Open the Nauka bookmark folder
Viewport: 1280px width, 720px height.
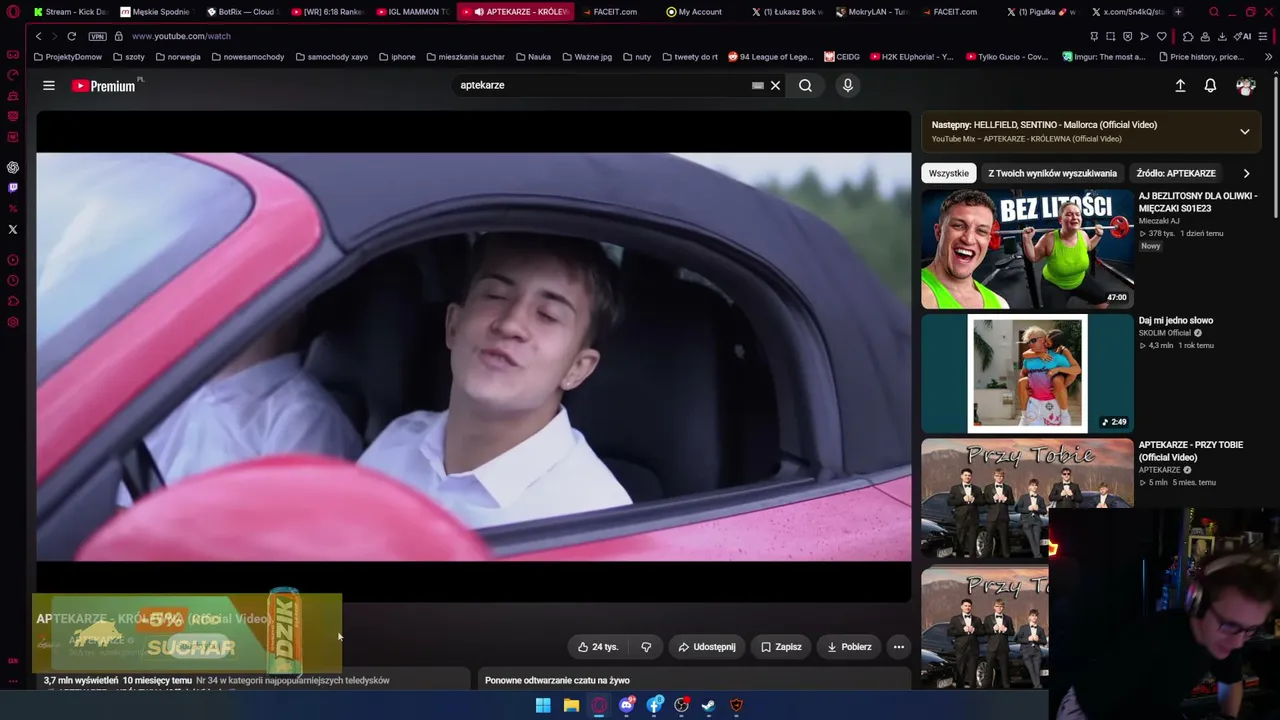coord(533,57)
